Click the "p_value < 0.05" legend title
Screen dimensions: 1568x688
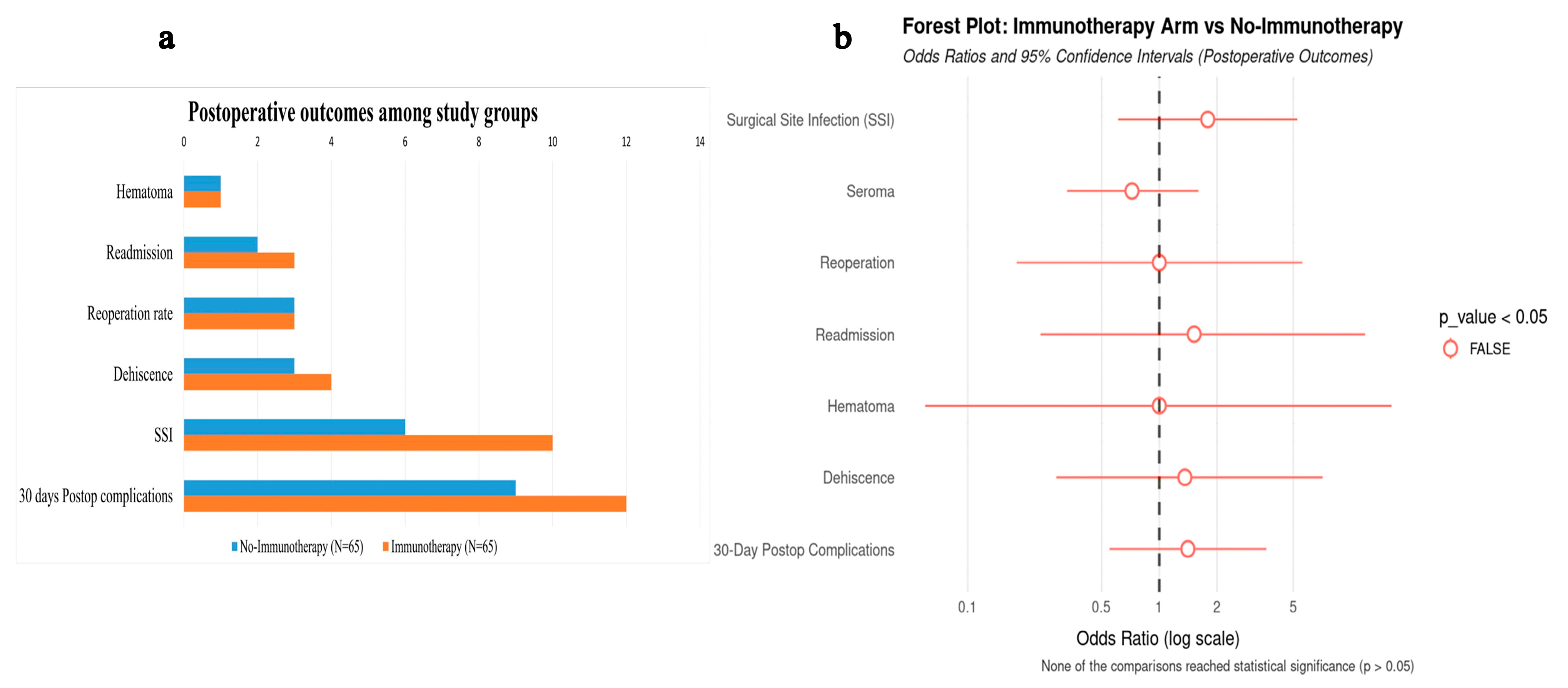pyautogui.click(x=1492, y=317)
